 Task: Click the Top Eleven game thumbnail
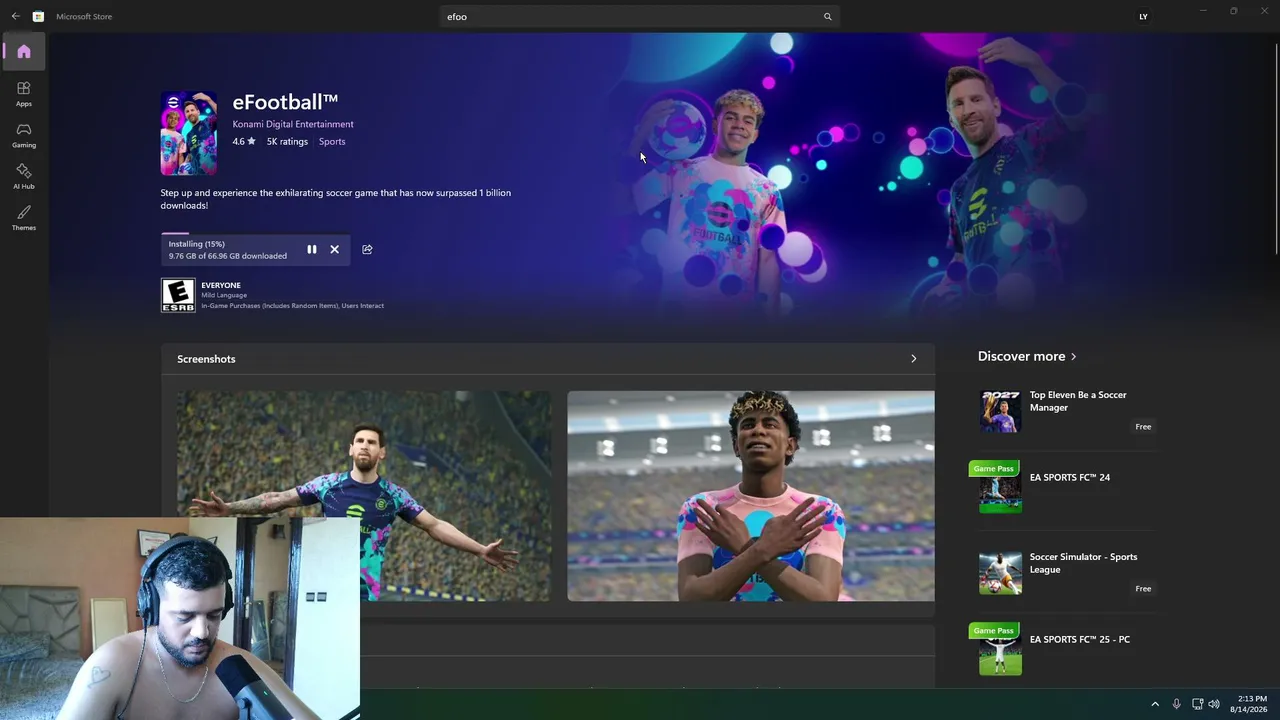tap(1000, 411)
